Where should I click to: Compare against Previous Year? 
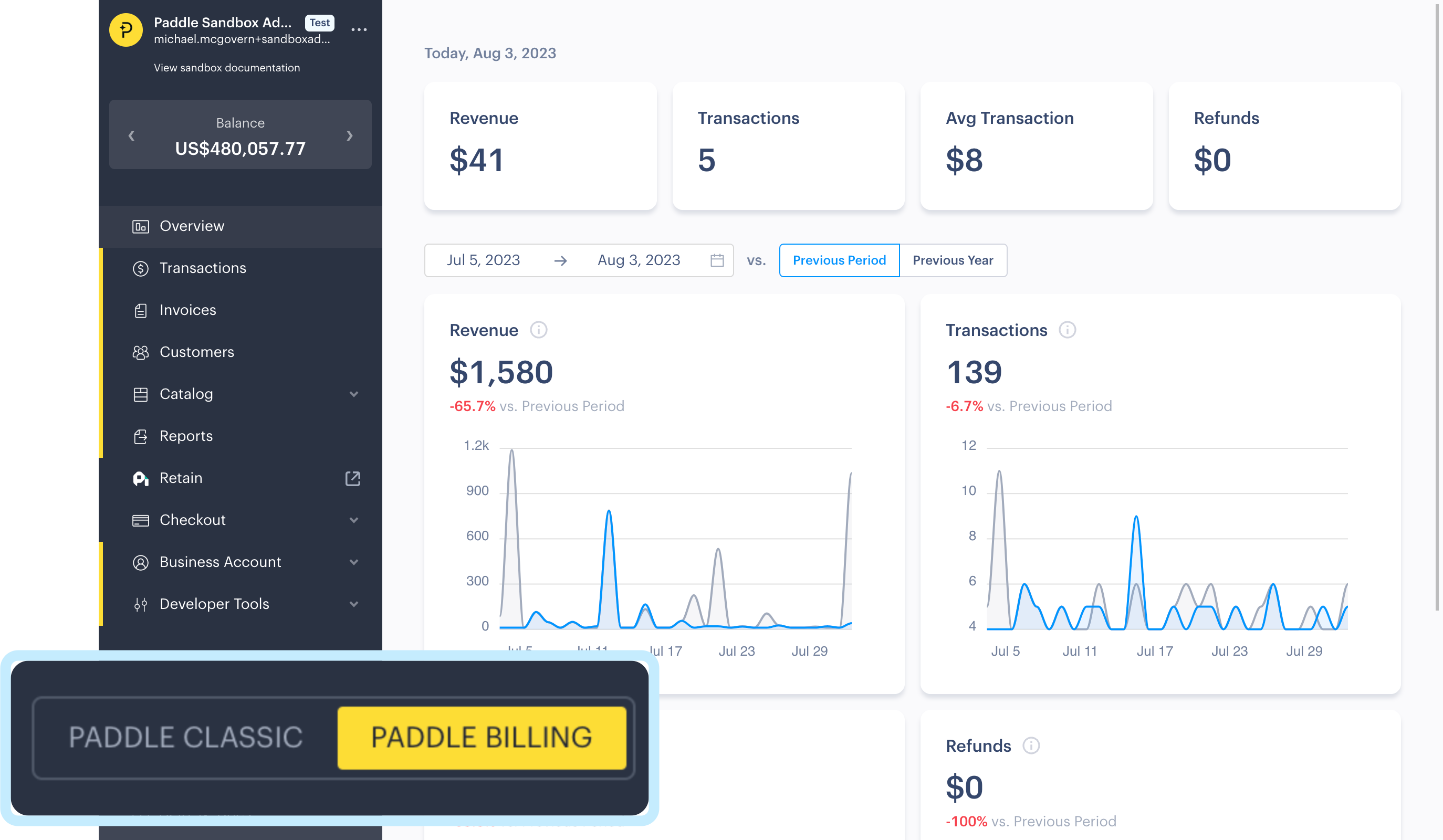point(952,260)
